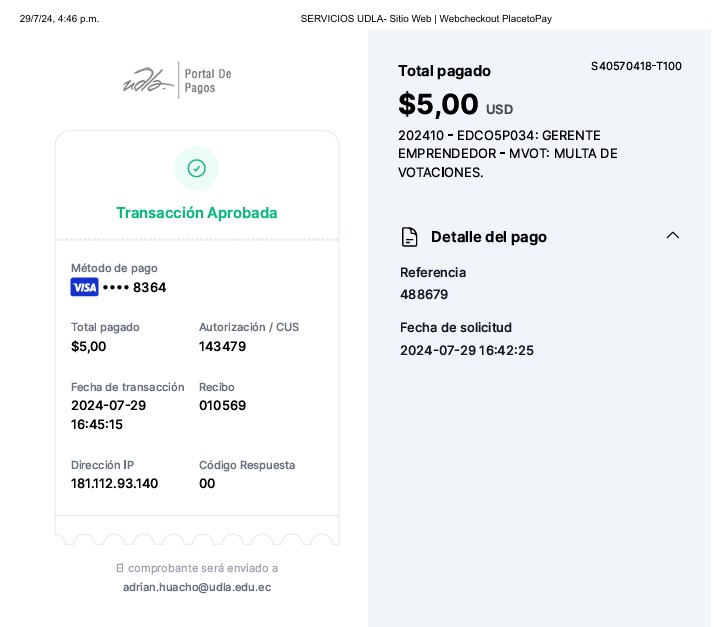This screenshot has height=627, width=718.
Task: Click the reference number 488679
Action: click(x=424, y=295)
